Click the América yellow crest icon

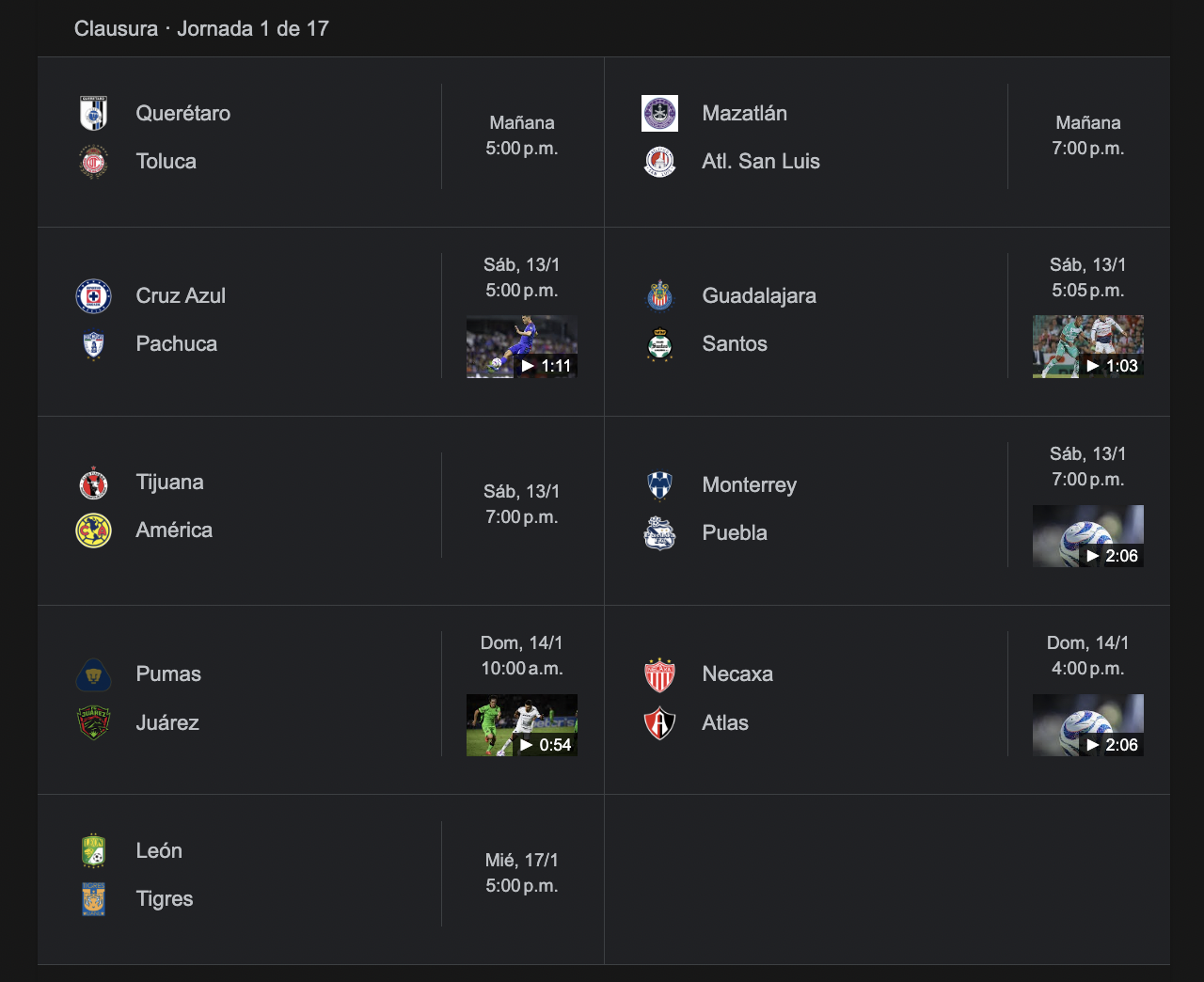[x=93, y=531]
